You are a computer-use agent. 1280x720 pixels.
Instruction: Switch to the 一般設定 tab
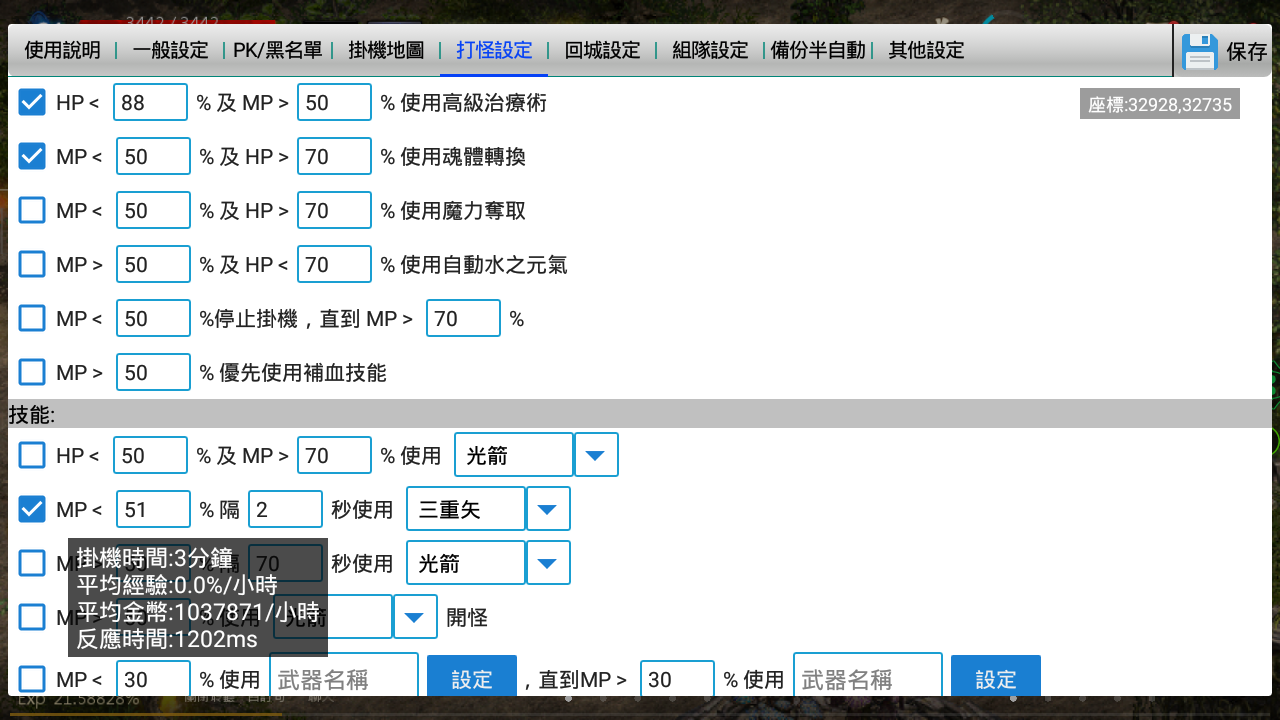[x=170, y=50]
